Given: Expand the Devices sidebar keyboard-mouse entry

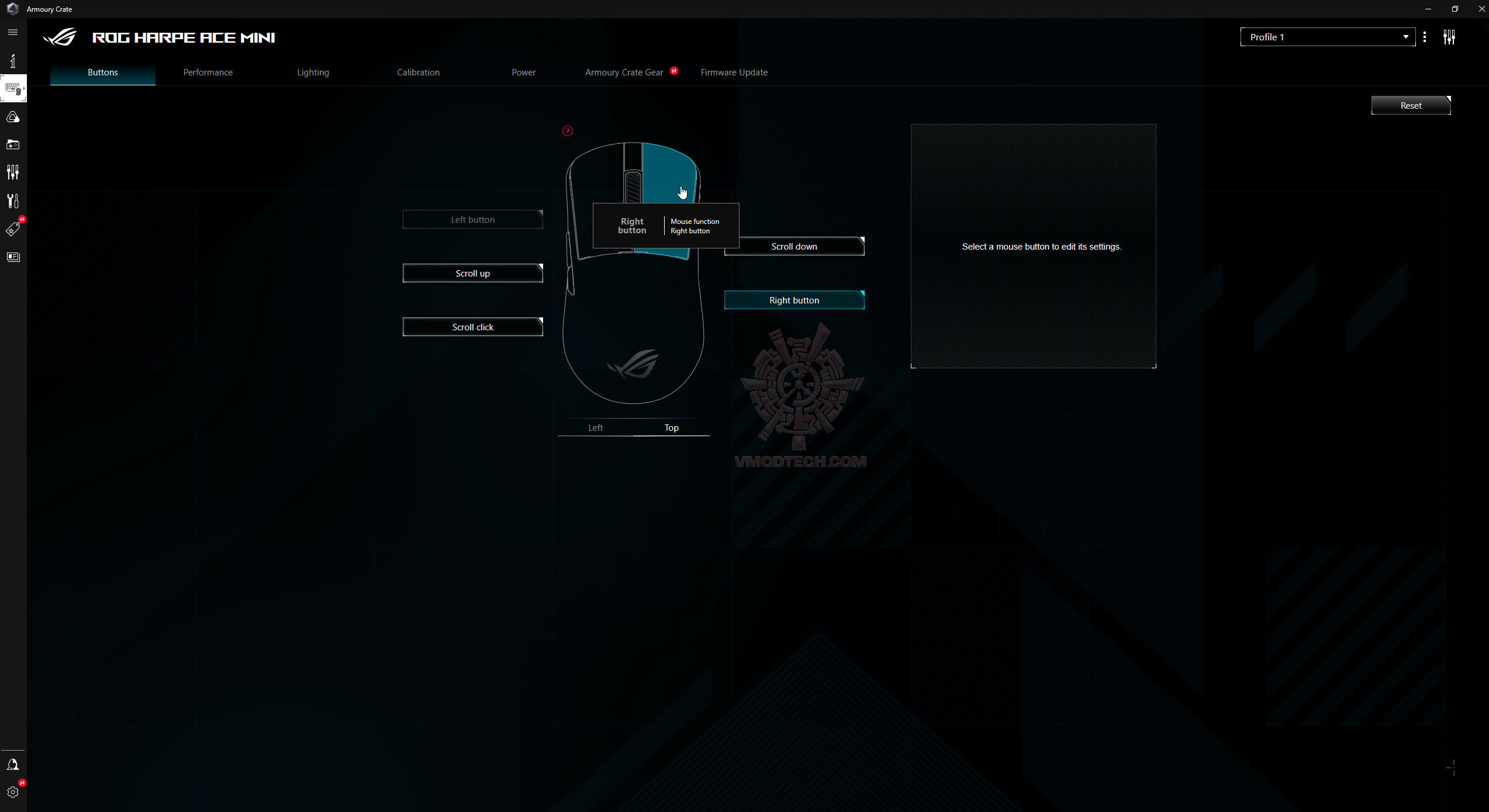Looking at the screenshot, I should pyautogui.click(x=13, y=89).
